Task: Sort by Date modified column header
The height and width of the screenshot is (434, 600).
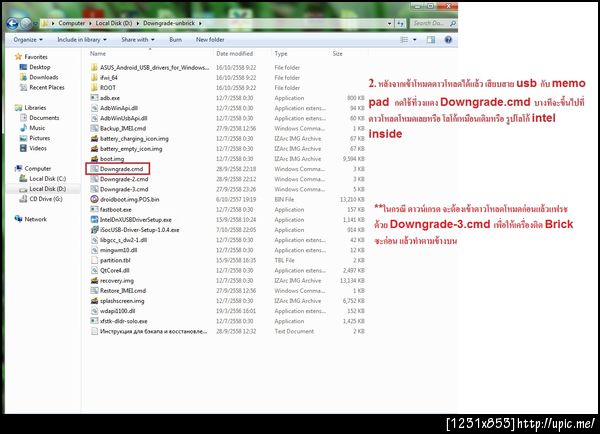Action: click(235, 54)
